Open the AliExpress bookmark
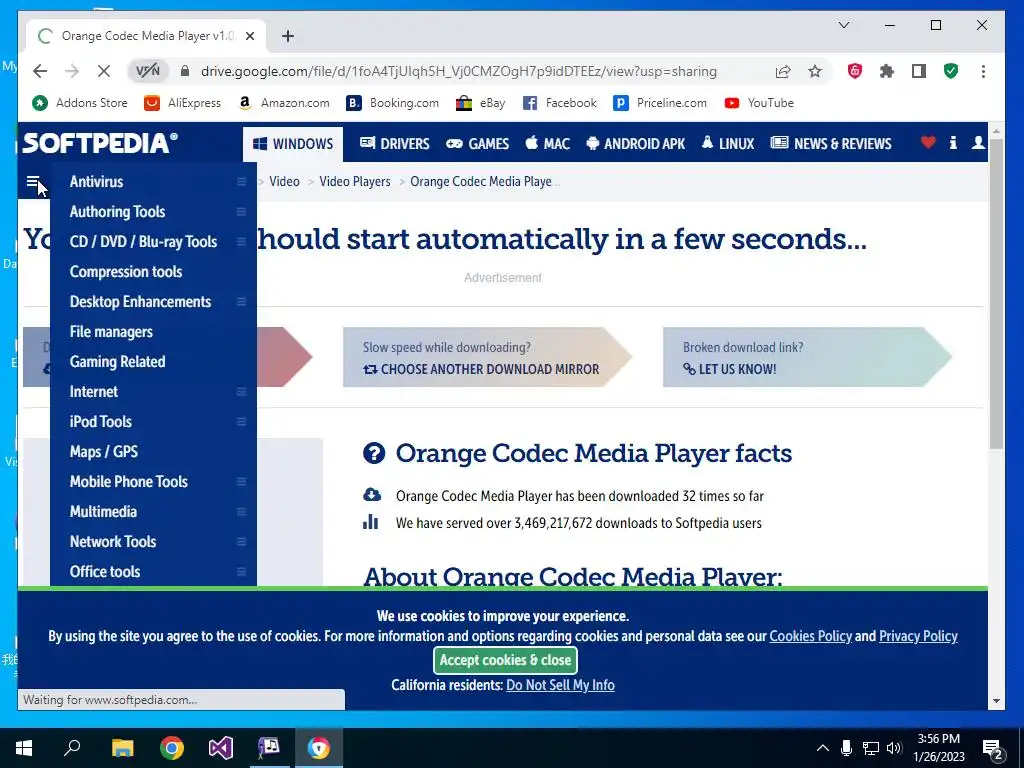This screenshot has height=768, width=1024. [x=182, y=103]
